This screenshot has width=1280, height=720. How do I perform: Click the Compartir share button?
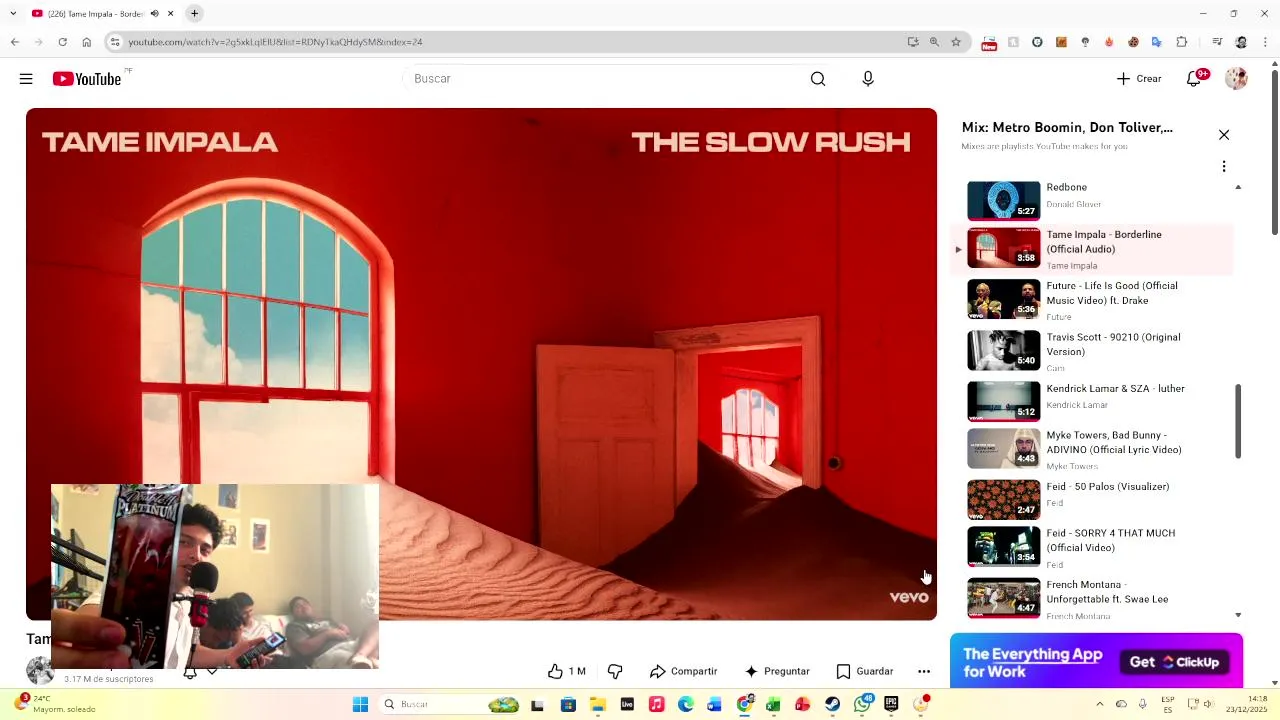point(683,671)
